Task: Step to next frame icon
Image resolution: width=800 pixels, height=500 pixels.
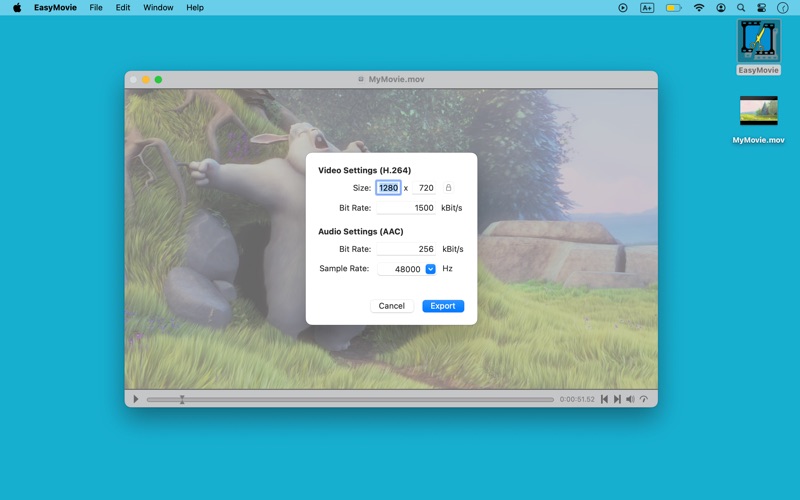Action: point(617,399)
